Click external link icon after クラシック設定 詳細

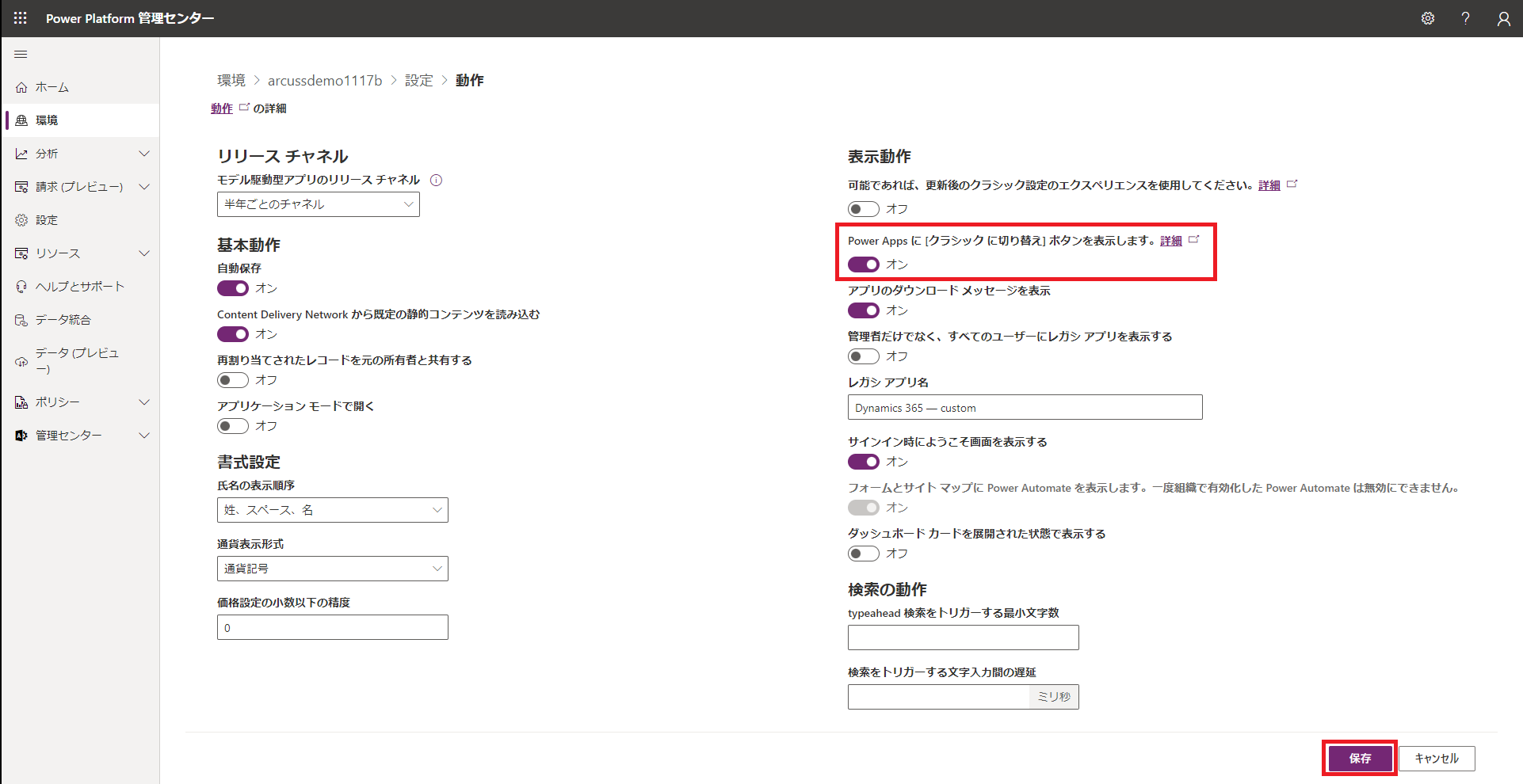(x=1292, y=184)
